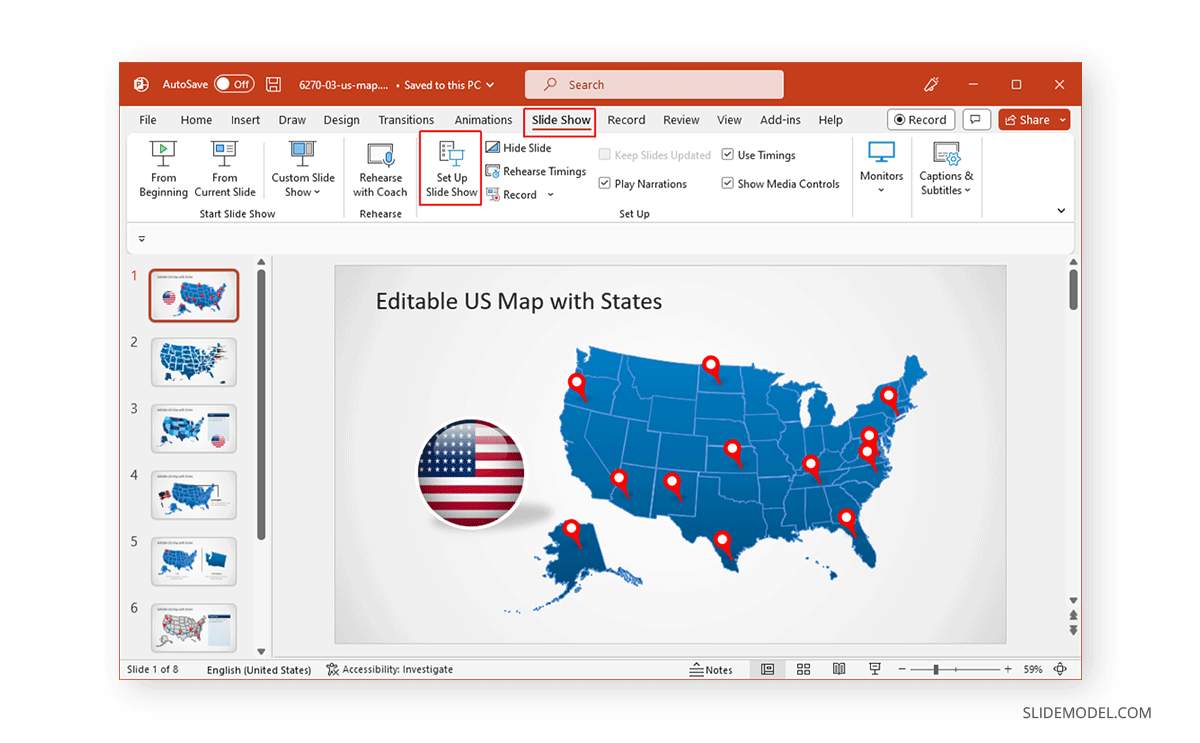Open the Share dropdown arrow
The width and height of the screenshot is (1200, 743).
click(x=1062, y=119)
